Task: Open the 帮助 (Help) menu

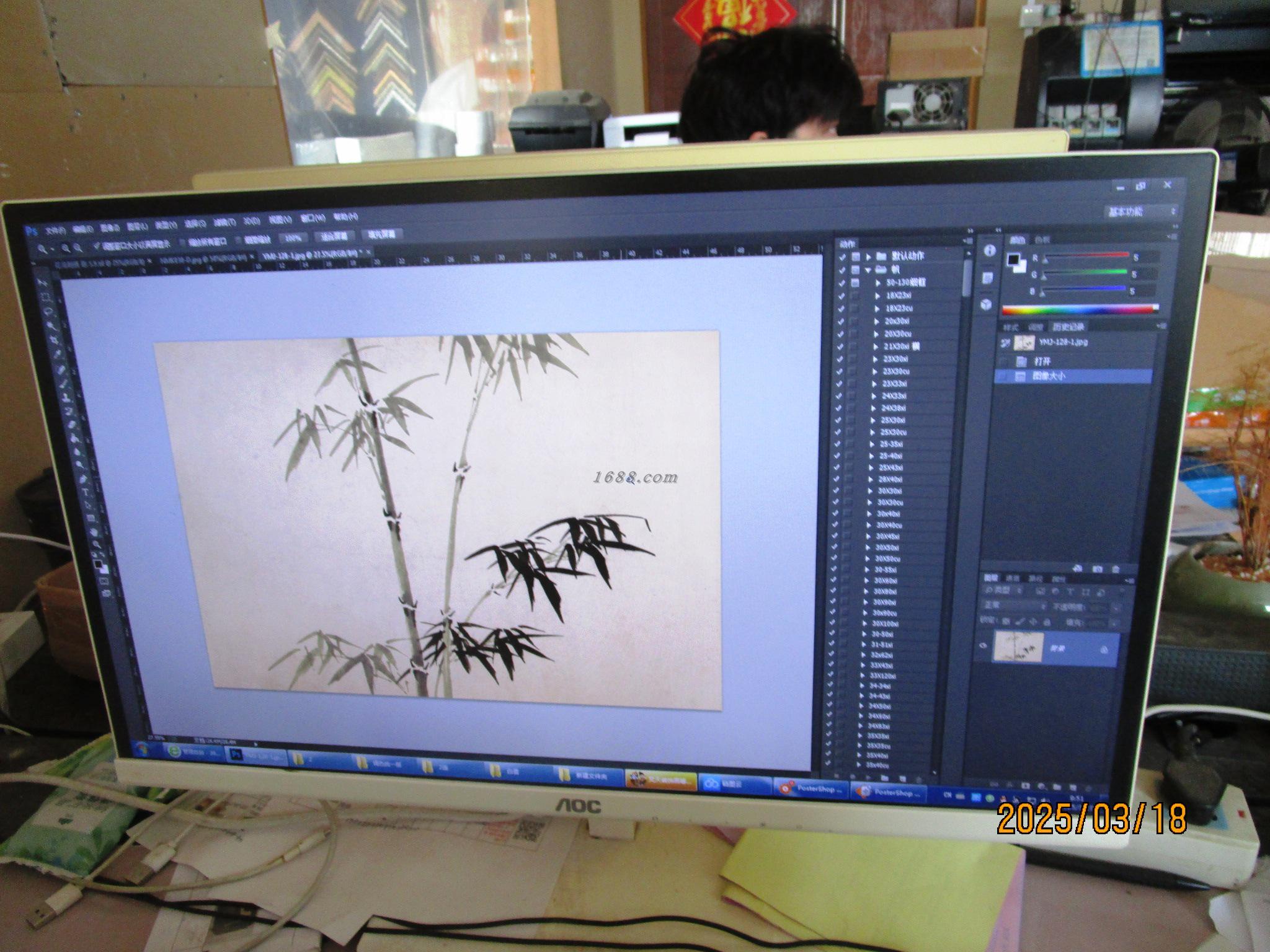Action: pyautogui.click(x=345, y=218)
